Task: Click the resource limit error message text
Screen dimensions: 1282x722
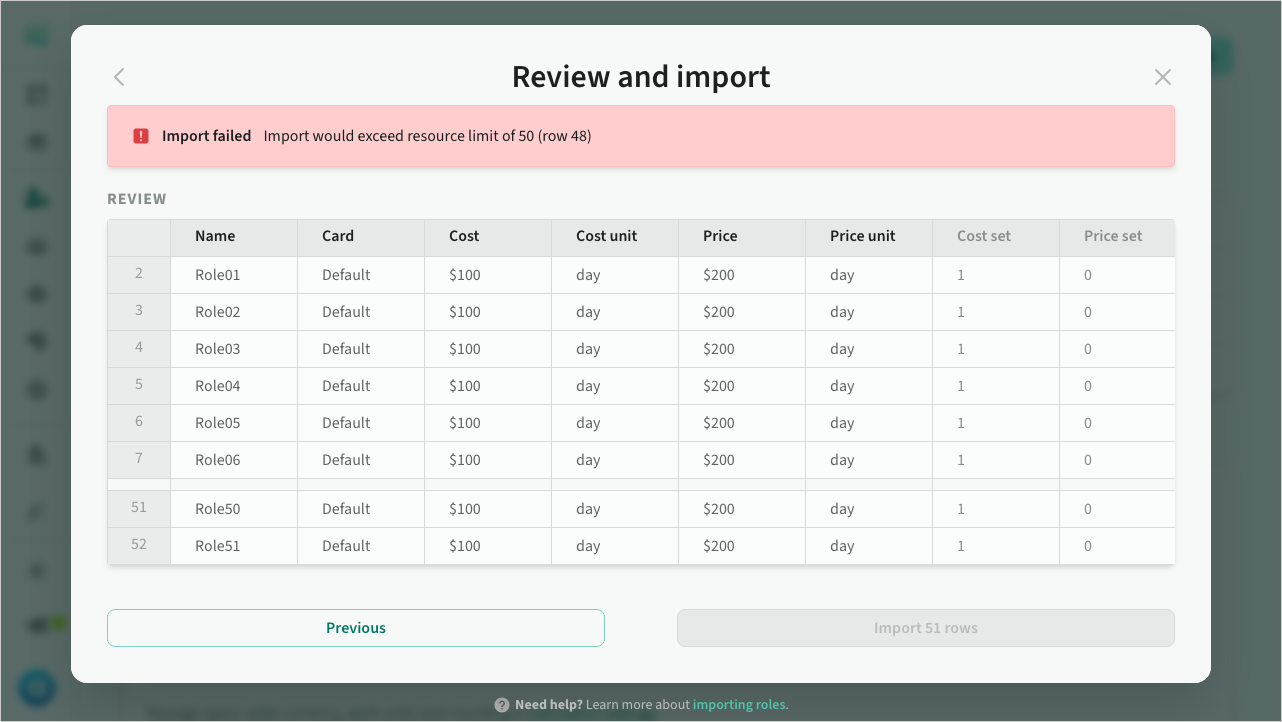Action: coord(427,136)
